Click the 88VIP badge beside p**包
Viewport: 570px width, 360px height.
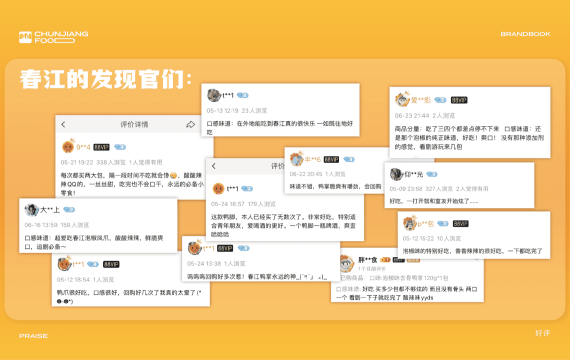tap(461, 224)
